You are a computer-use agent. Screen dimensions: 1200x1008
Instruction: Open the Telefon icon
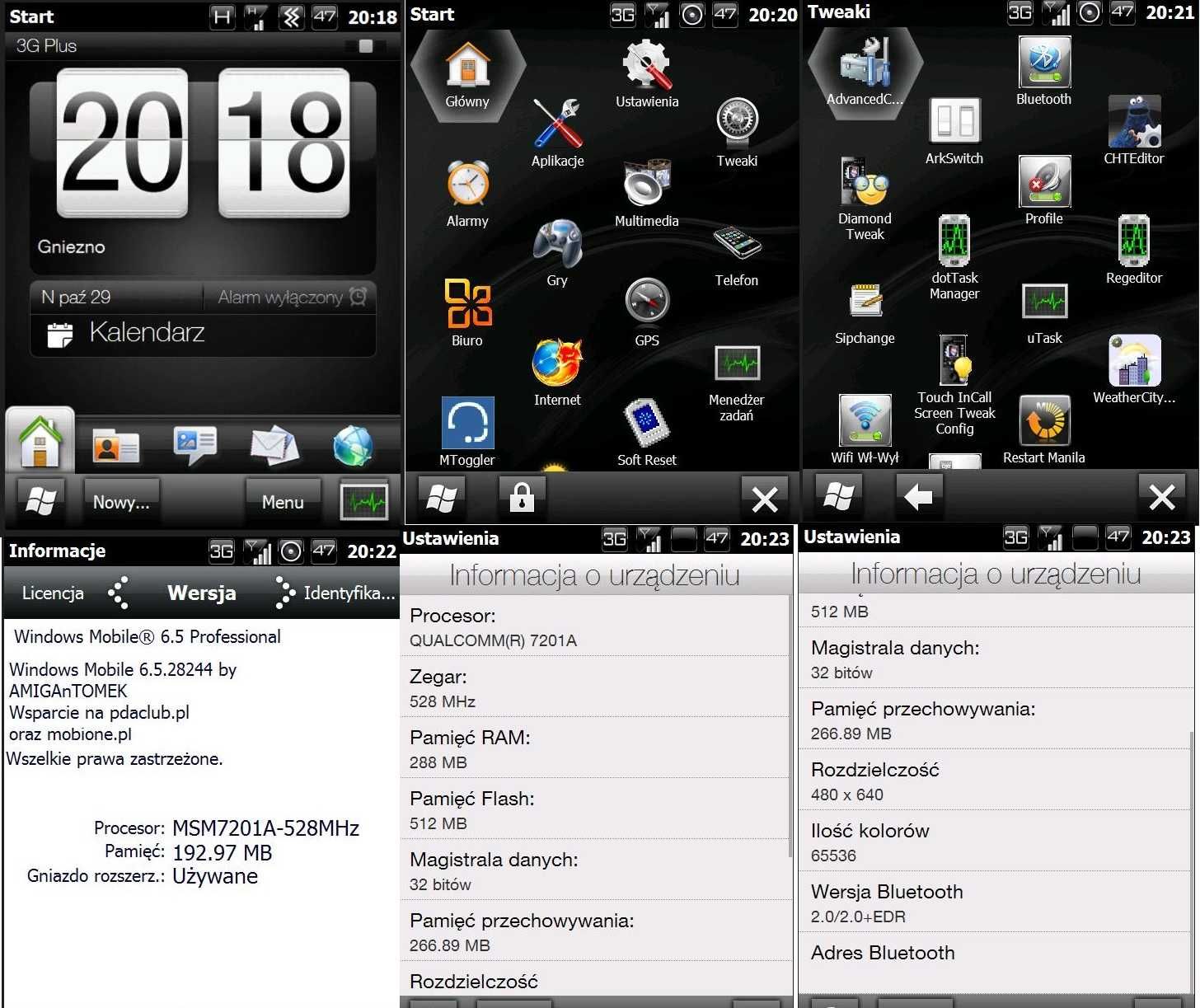pyautogui.click(x=737, y=244)
